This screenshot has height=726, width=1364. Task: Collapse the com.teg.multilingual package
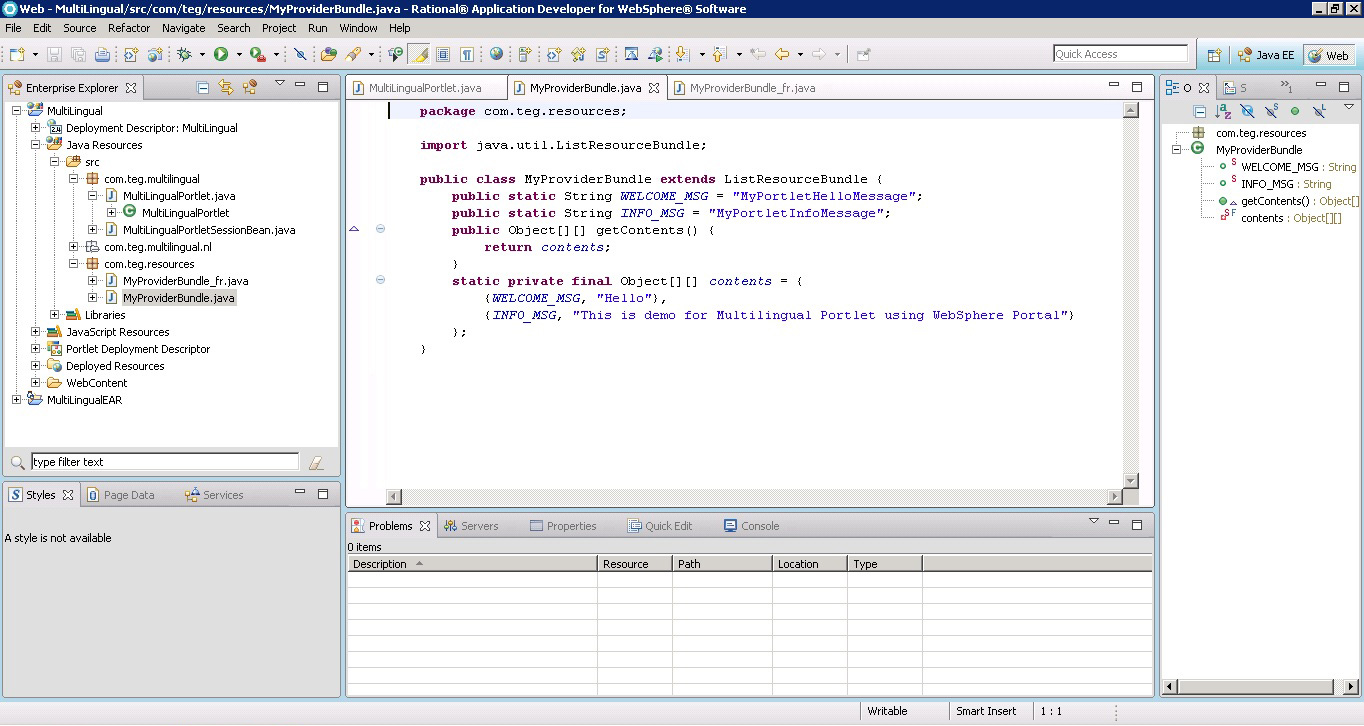[74, 179]
